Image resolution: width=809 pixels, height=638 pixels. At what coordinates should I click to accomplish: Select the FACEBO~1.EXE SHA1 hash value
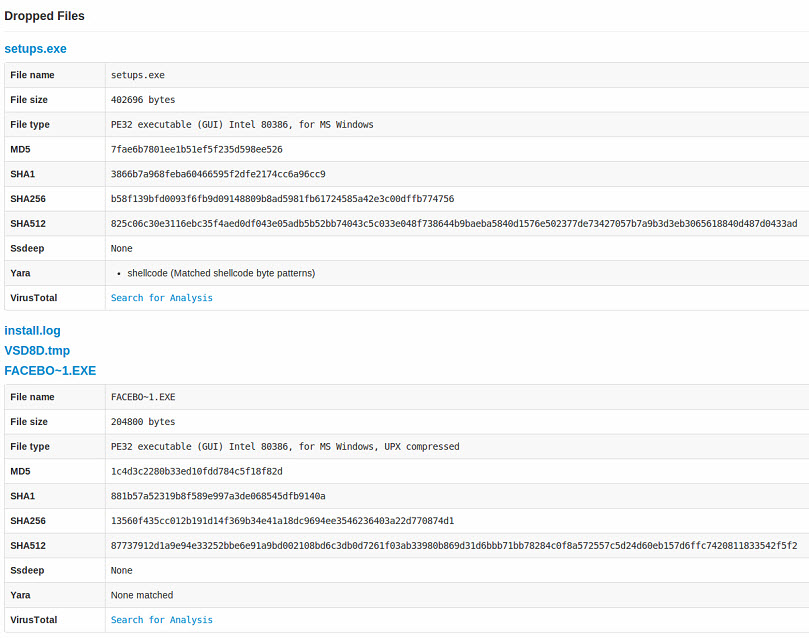pyautogui.click(x=218, y=496)
